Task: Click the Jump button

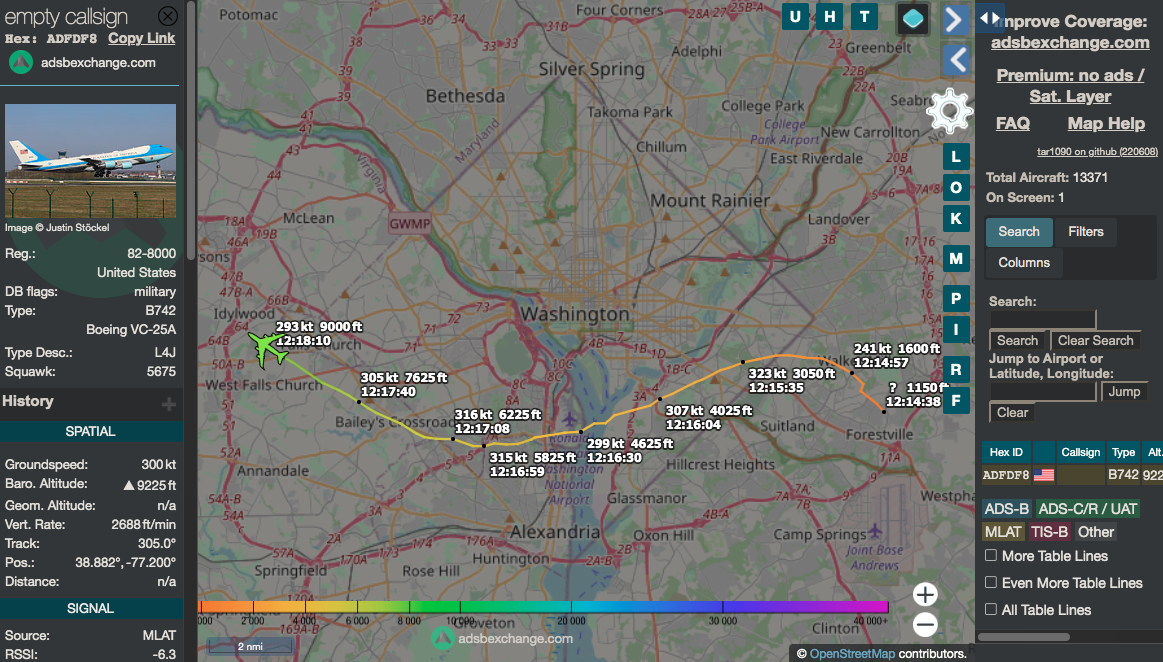Action: click(x=1124, y=391)
